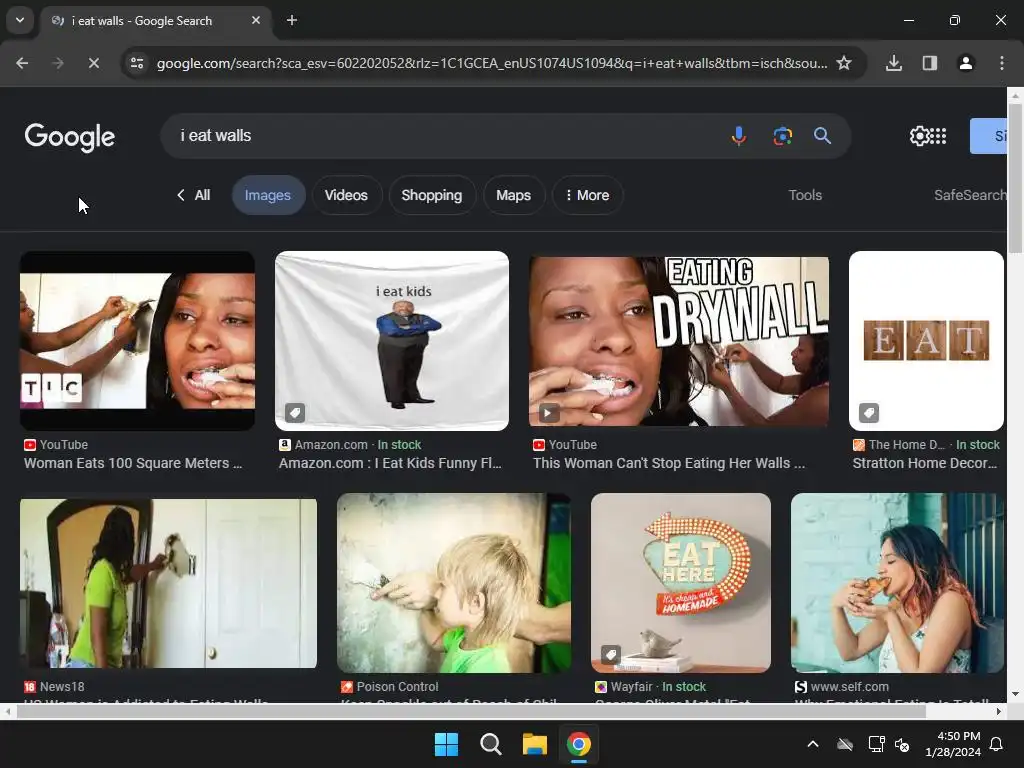Screen dimensions: 1024x768
Task: Expand the More filters dropdown
Action: (587, 195)
